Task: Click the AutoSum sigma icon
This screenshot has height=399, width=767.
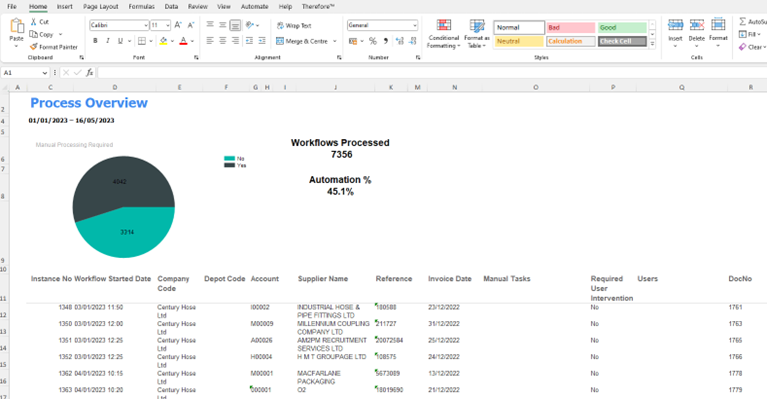Action: pos(743,22)
